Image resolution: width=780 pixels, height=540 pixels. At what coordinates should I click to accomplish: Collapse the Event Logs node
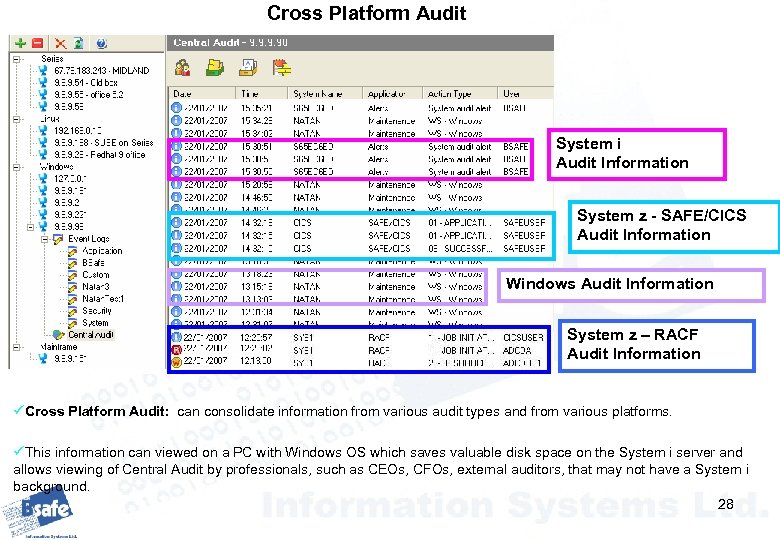click(x=45, y=239)
